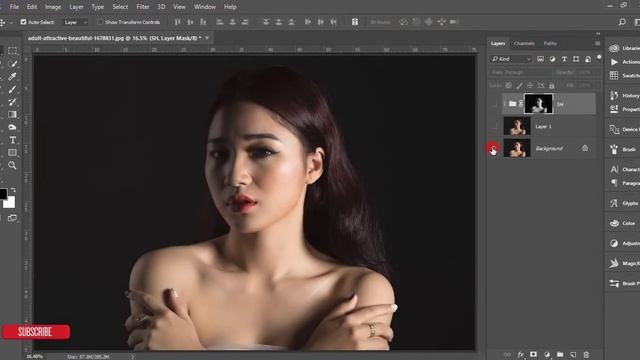
Task: Expand the SH group disclosure arrow
Action: click(505, 104)
